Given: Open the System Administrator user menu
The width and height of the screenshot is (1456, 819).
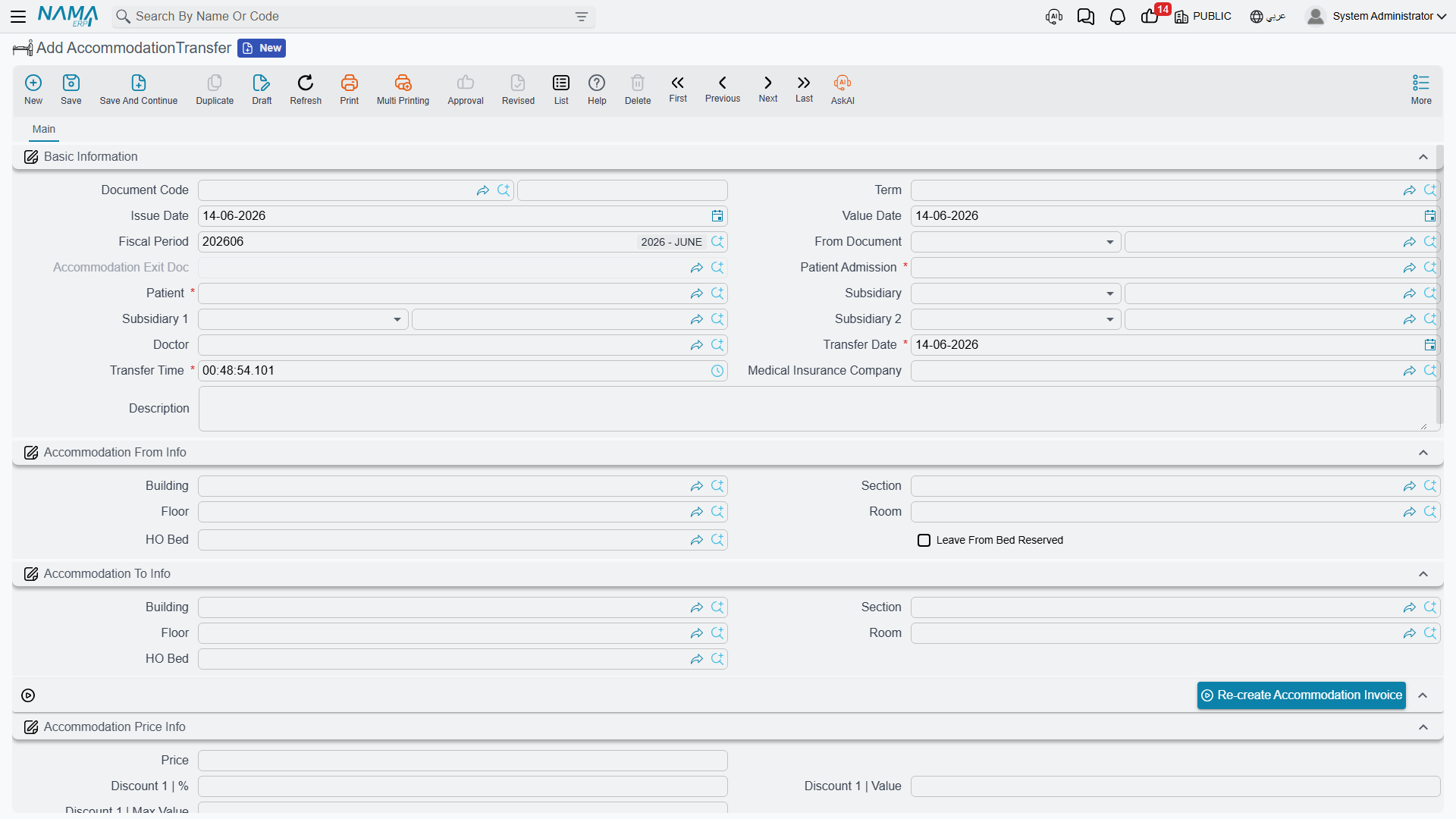Looking at the screenshot, I should click(1376, 16).
